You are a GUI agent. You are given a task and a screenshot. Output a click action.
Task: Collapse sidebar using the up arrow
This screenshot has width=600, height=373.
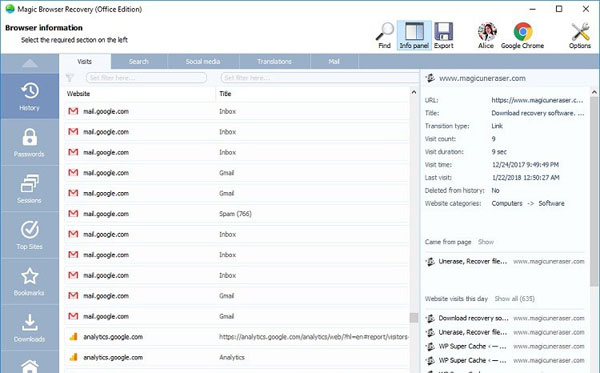[x=29, y=64]
